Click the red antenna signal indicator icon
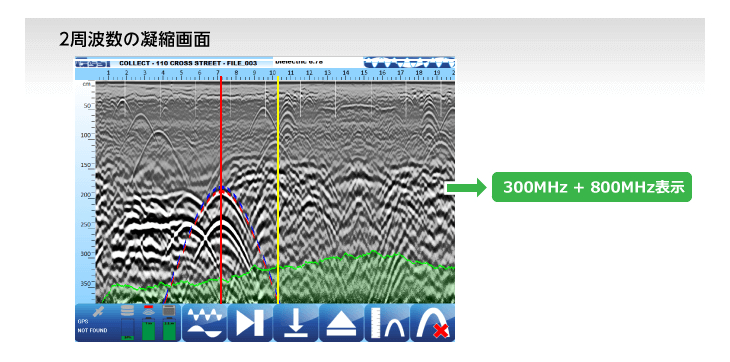Screen dimensions: 730x362 149,310
